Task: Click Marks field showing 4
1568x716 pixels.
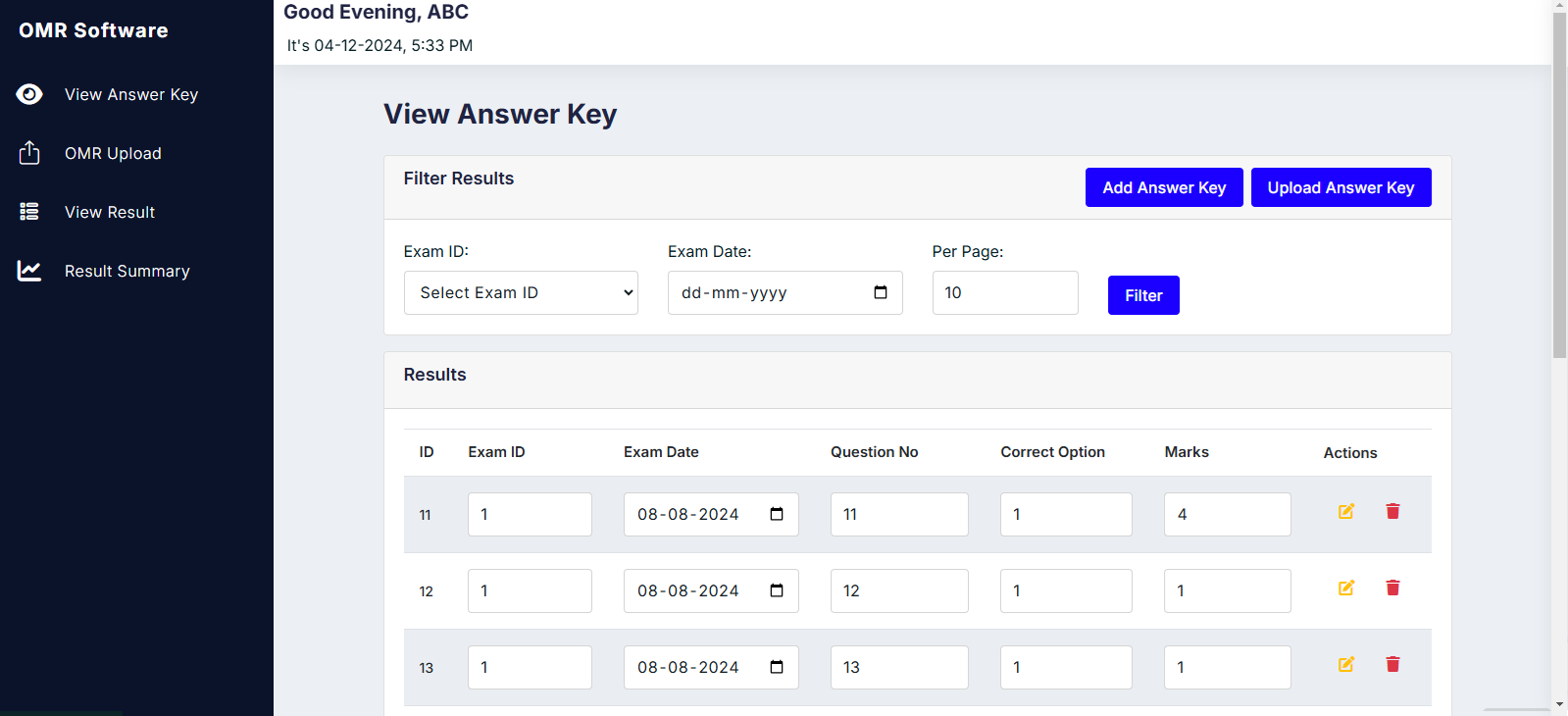Action: pyautogui.click(x=1228, y=514)
